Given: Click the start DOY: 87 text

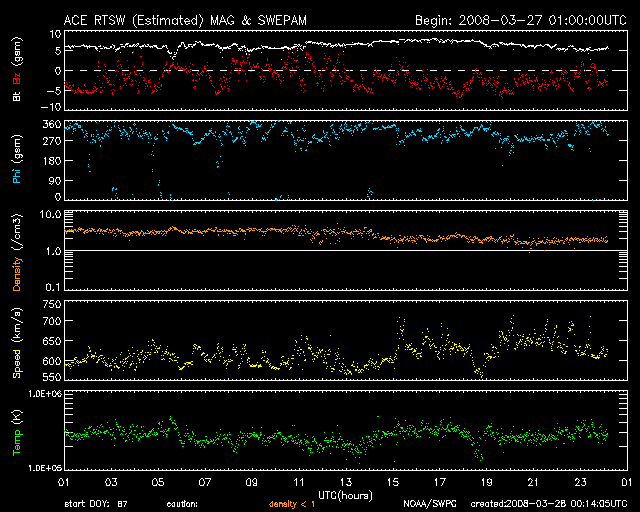Looking at the screenshot, I should pyautogui.click(x=95, y=504).
